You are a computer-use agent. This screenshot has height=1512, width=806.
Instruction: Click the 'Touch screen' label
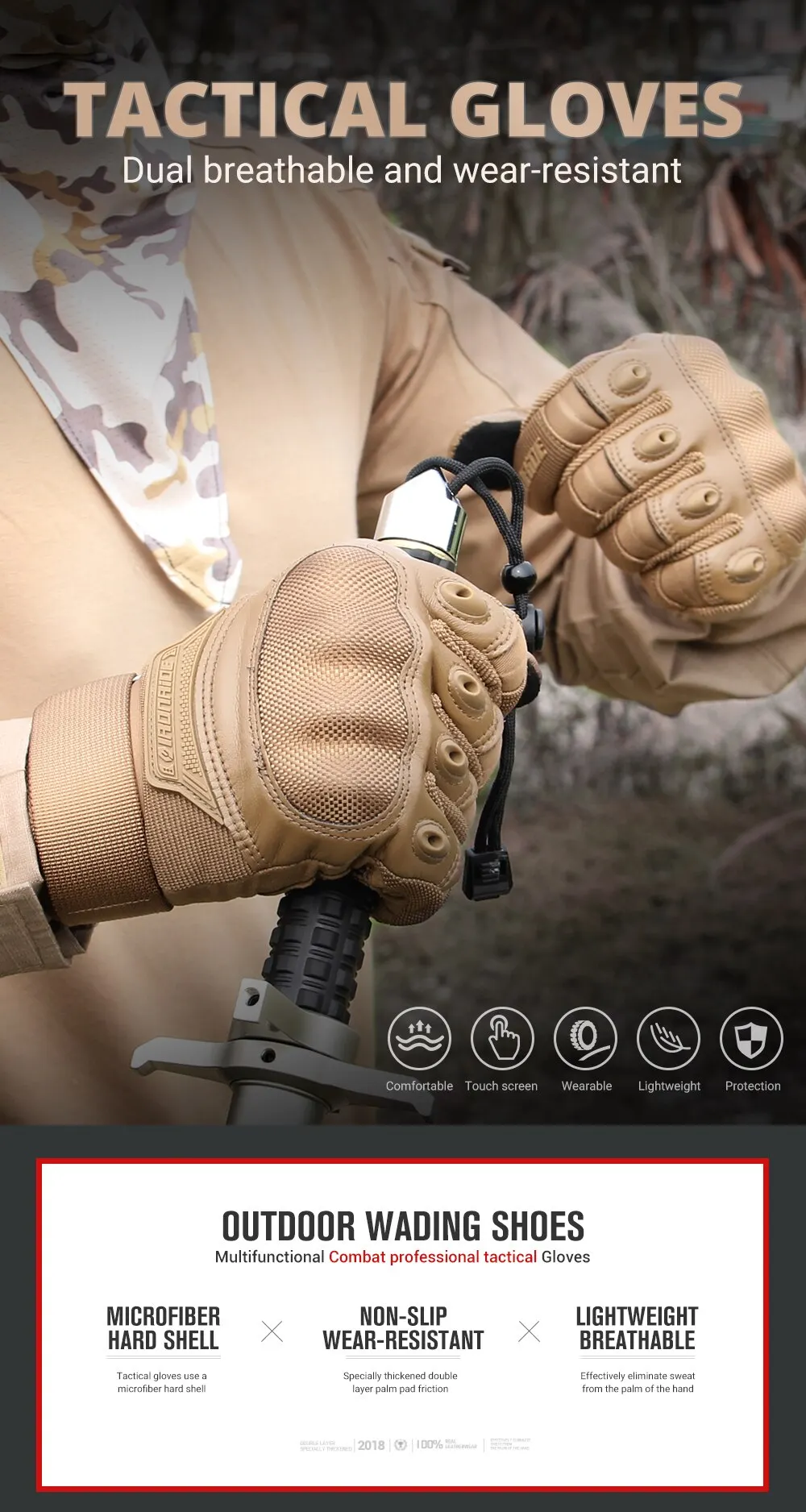[501, 1086]
